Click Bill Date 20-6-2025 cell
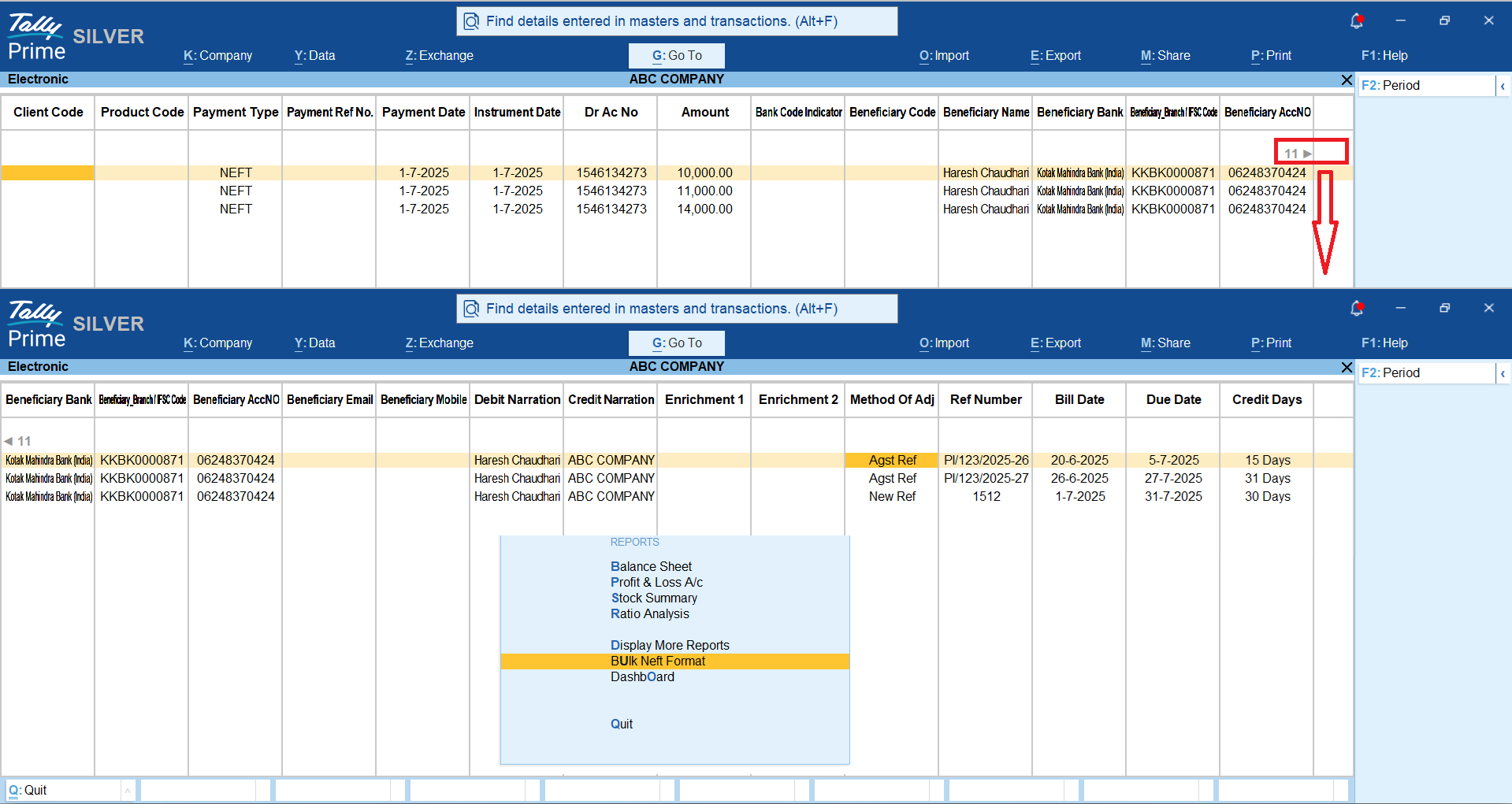The width and height of the screenshot is (1512, 804). (x=1079, y=461)
